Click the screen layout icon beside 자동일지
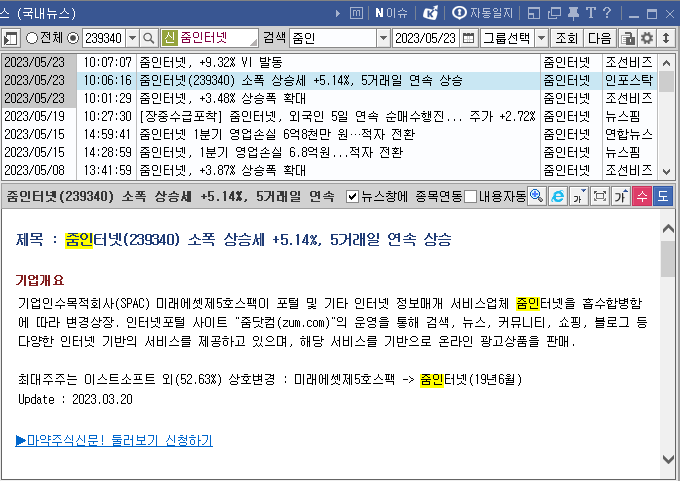Image resolution: width=680 pixels, height=481 pixels. pyautogui.click(x=533, y=13)
